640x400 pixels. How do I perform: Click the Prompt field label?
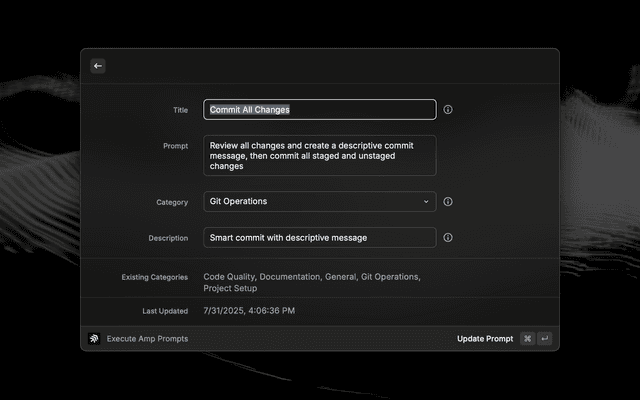175,146
